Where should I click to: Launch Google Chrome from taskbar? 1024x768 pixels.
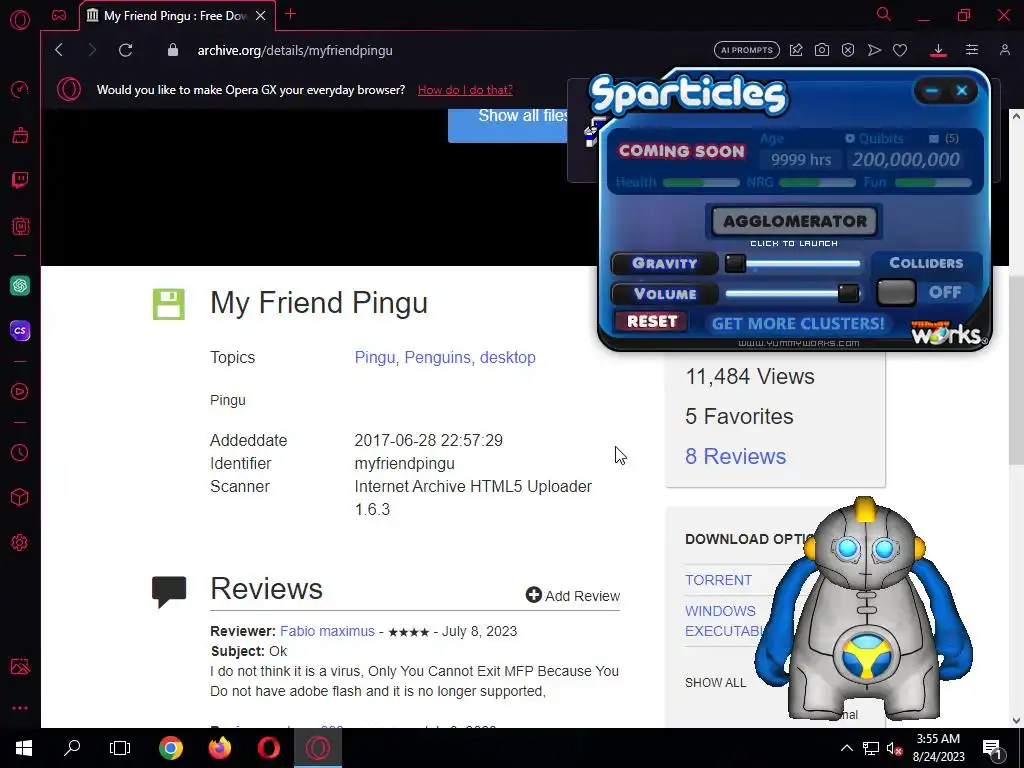170,748
